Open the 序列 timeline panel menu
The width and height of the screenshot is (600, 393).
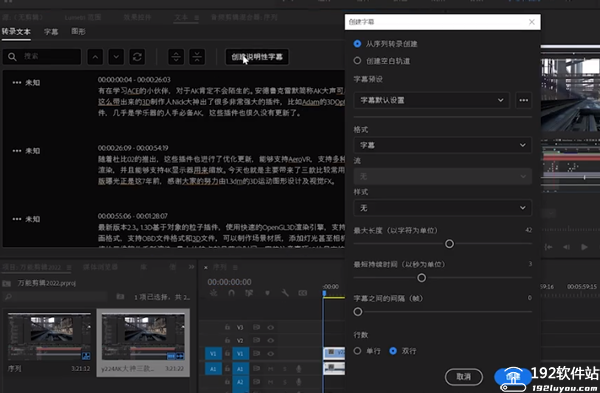[x=235, y=267]
